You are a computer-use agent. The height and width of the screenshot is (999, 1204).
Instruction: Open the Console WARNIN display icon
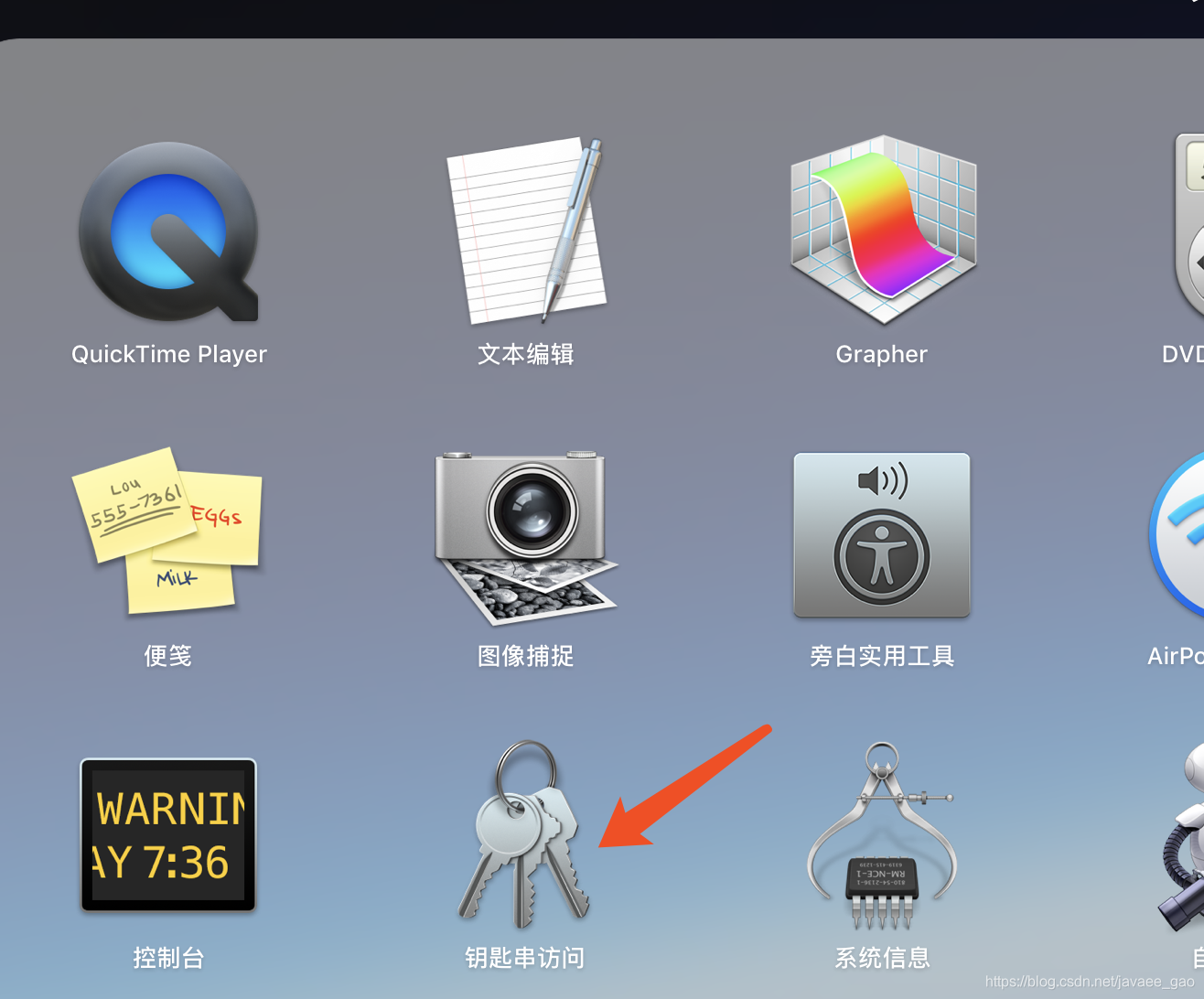pos(168,835)
